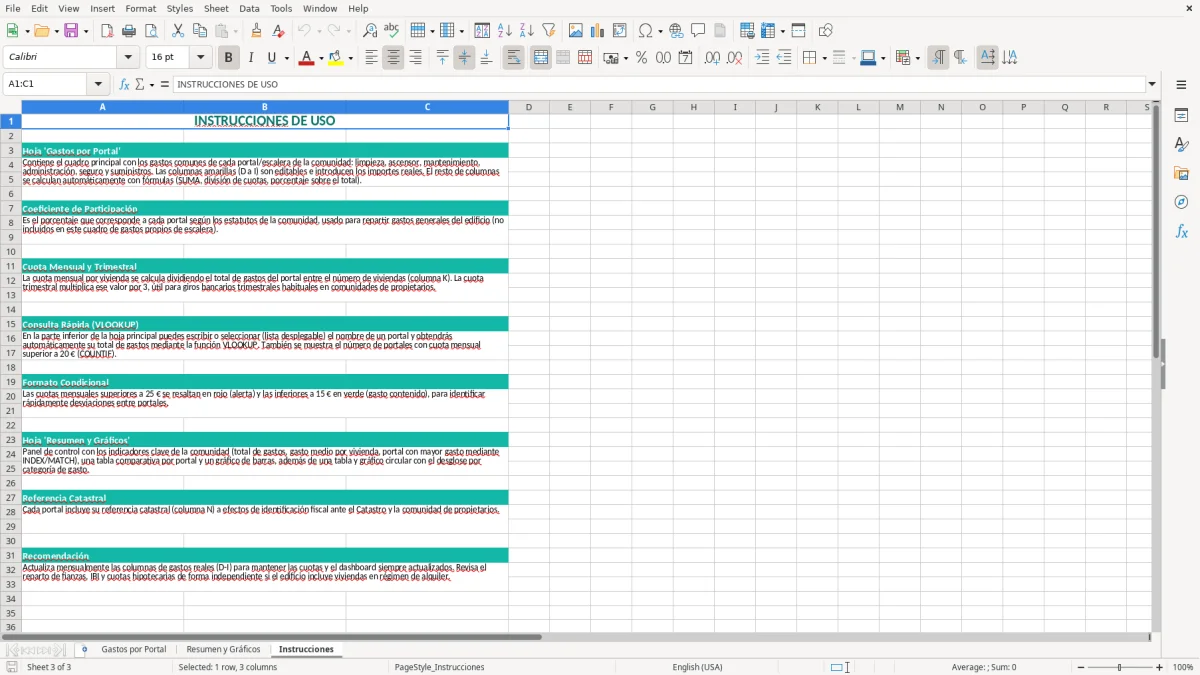The image size is (1200, 675).
Task: Open the Sheet menu
Action: click(x=216, y=8)
